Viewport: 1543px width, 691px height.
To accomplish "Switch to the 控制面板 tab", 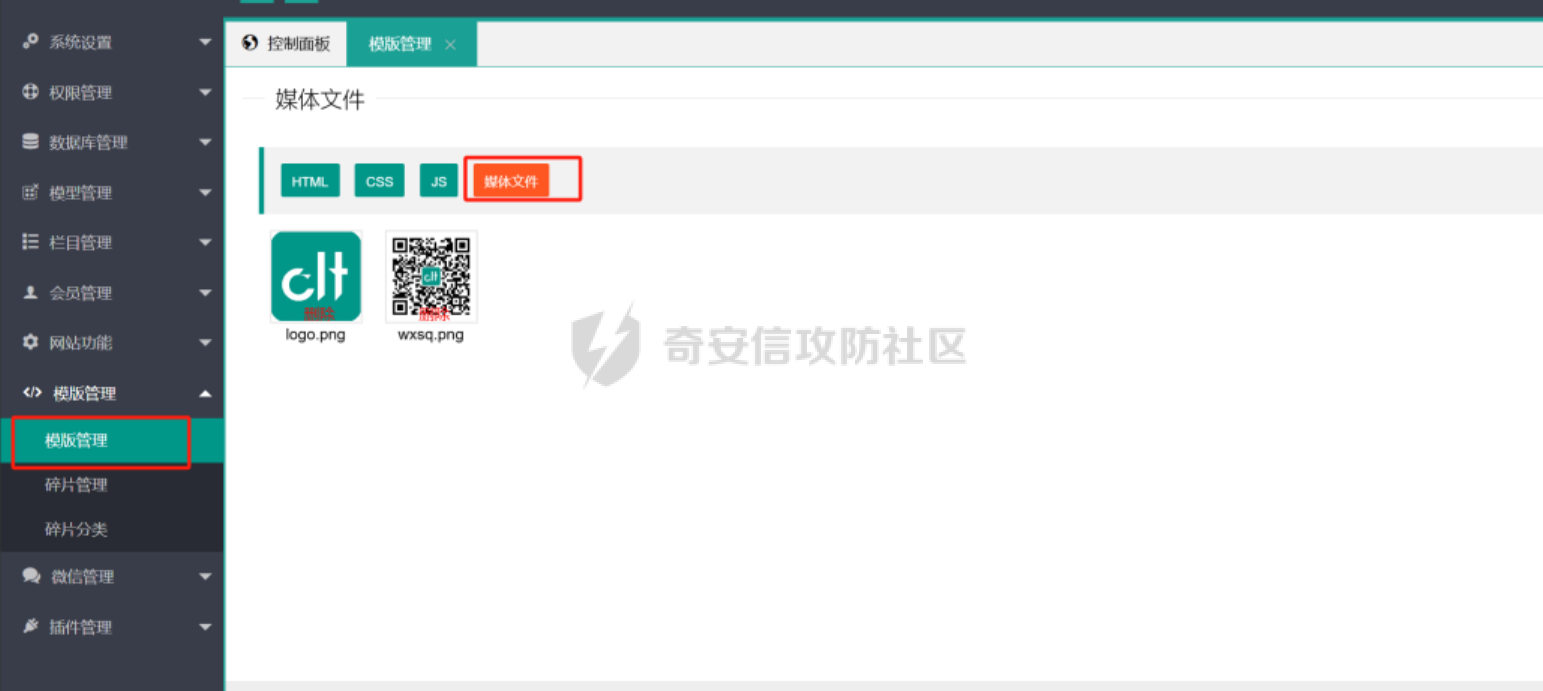I will pos(287,44).
